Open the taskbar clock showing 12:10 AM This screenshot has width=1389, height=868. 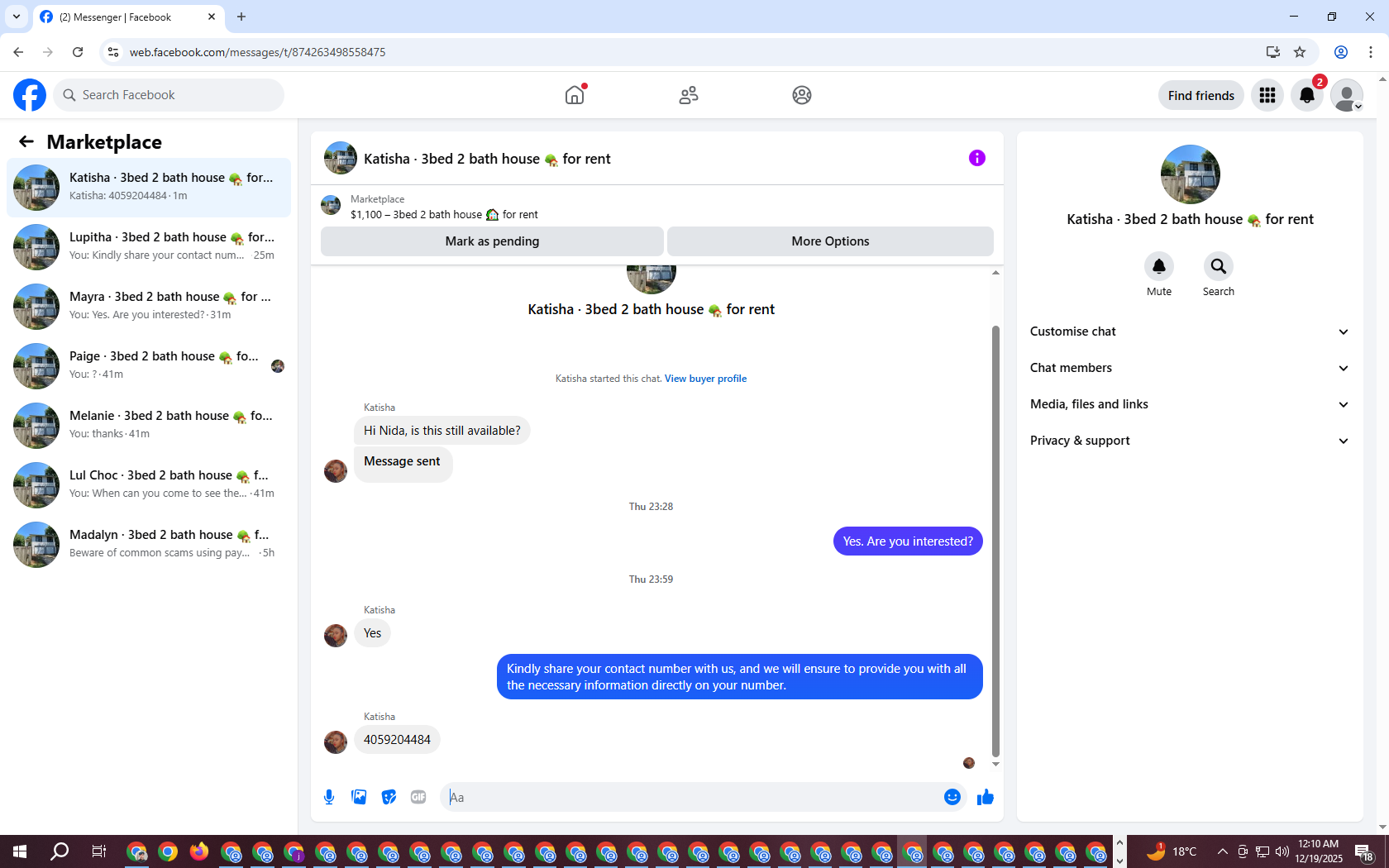(x=1318, y=851)
